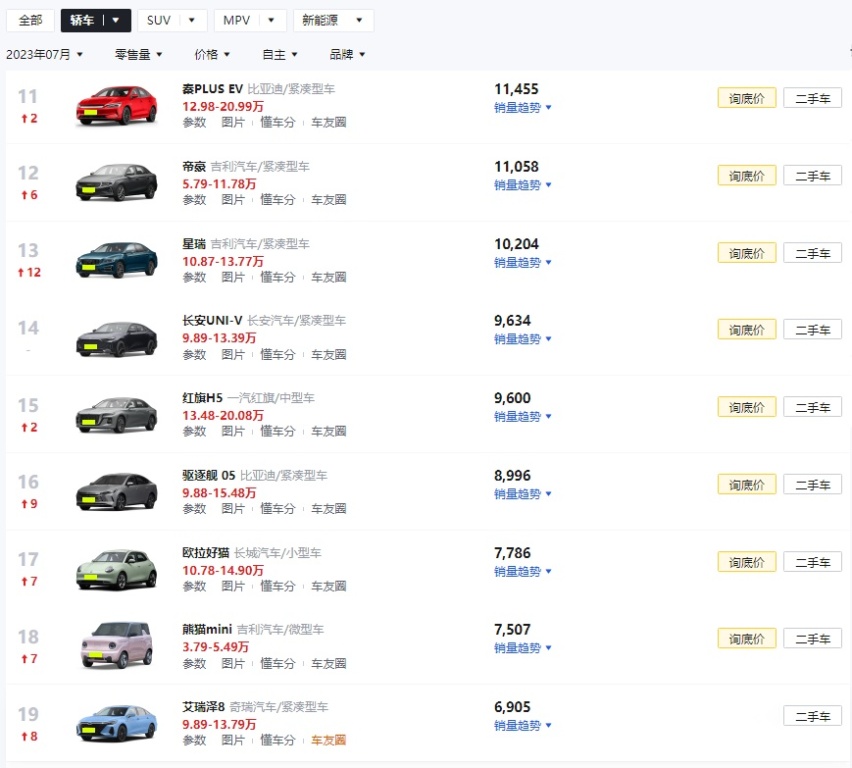This screenshot has width=852, height=768.
Task: Expand 销量趋势 for 帝豪
Action: pyautogui.click(x=523, y=185)
